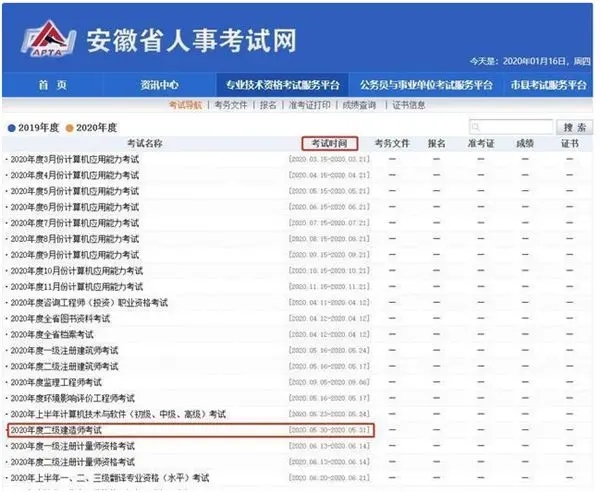This screenshot has height=492, width=600.
Task: Click the 成绩 column header
Action: 525,143
